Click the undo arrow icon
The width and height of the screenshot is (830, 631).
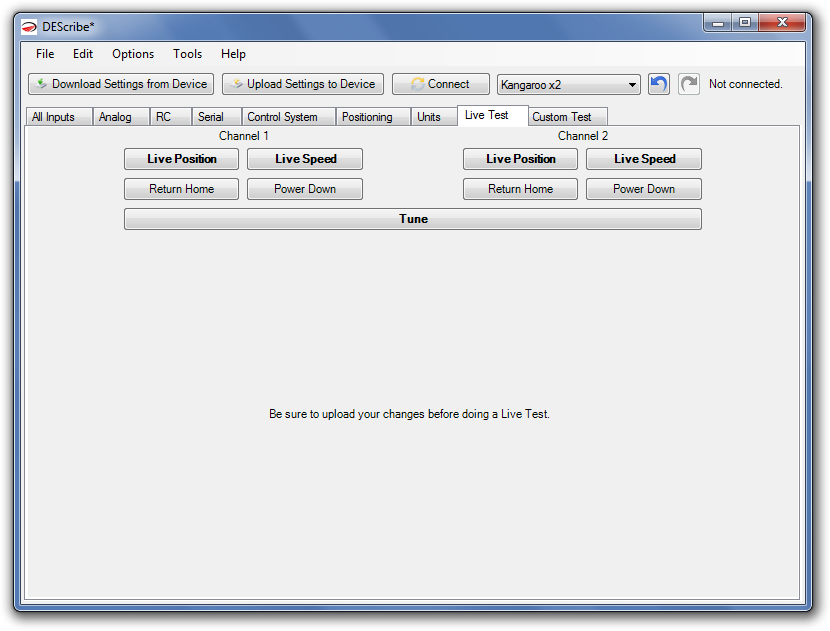pyautogui.click(x=658, y=84)
